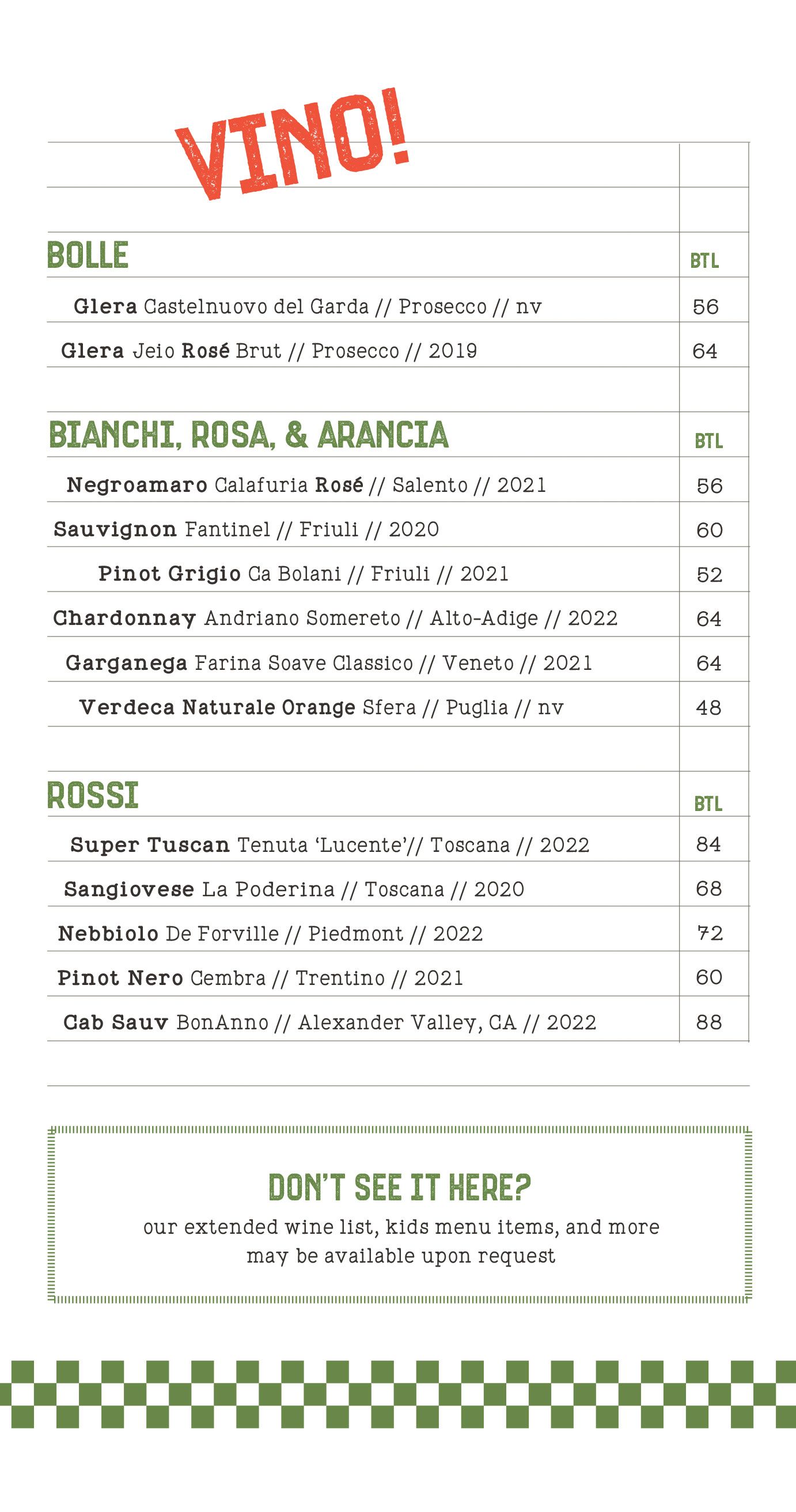This screenshot has height=1512, width=796.
Task: Choose the Super Tuscan Tenuta 'Lucente' wine
Action: pos(329,845)
